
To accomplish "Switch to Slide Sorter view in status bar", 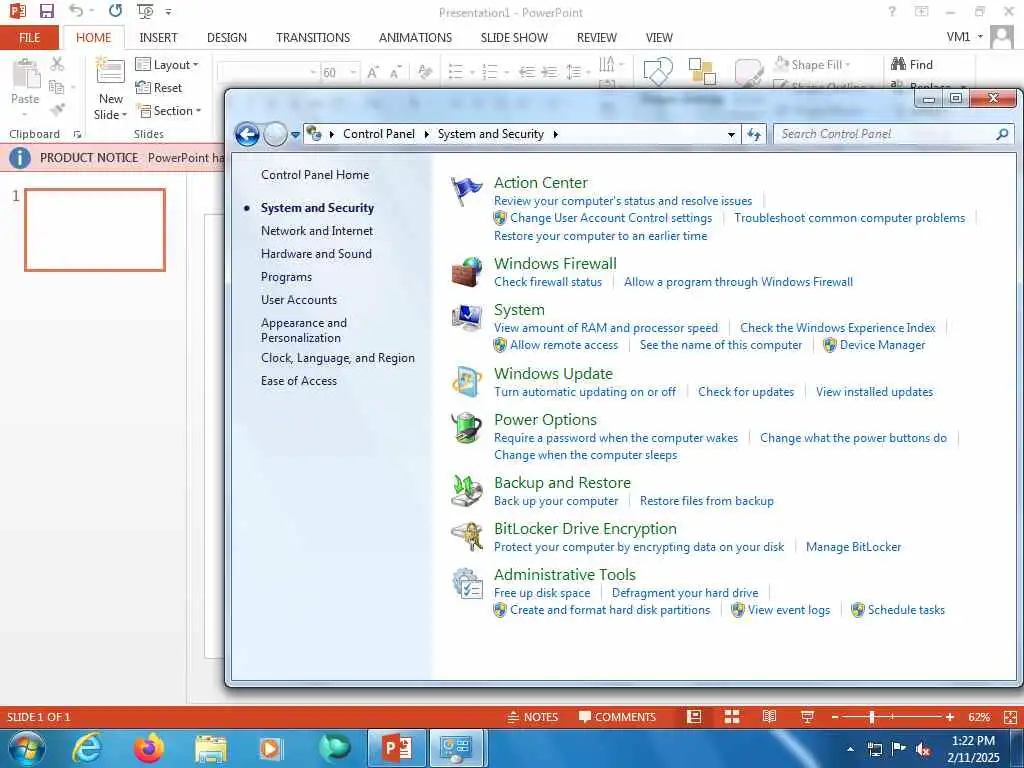I will (732, 717).
